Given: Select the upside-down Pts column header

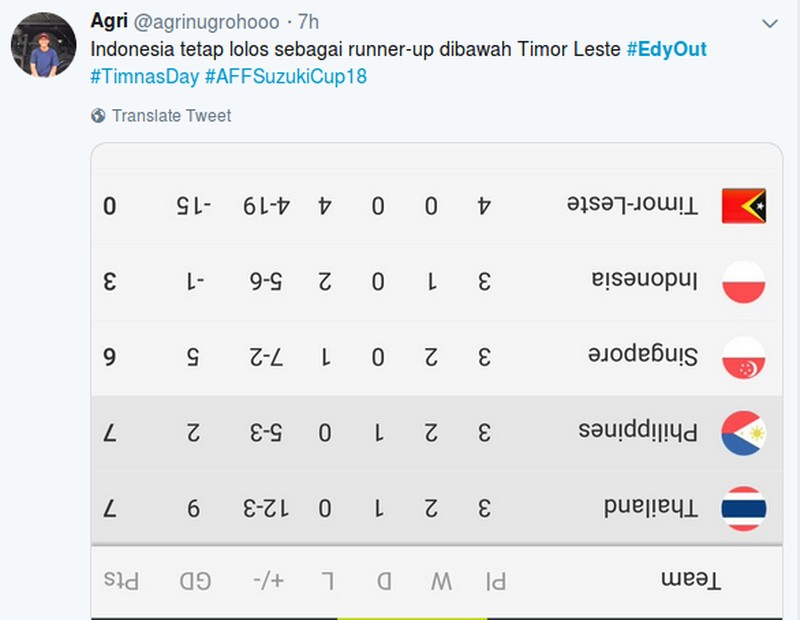Looking at the screenshot, I should coord(121,581).
